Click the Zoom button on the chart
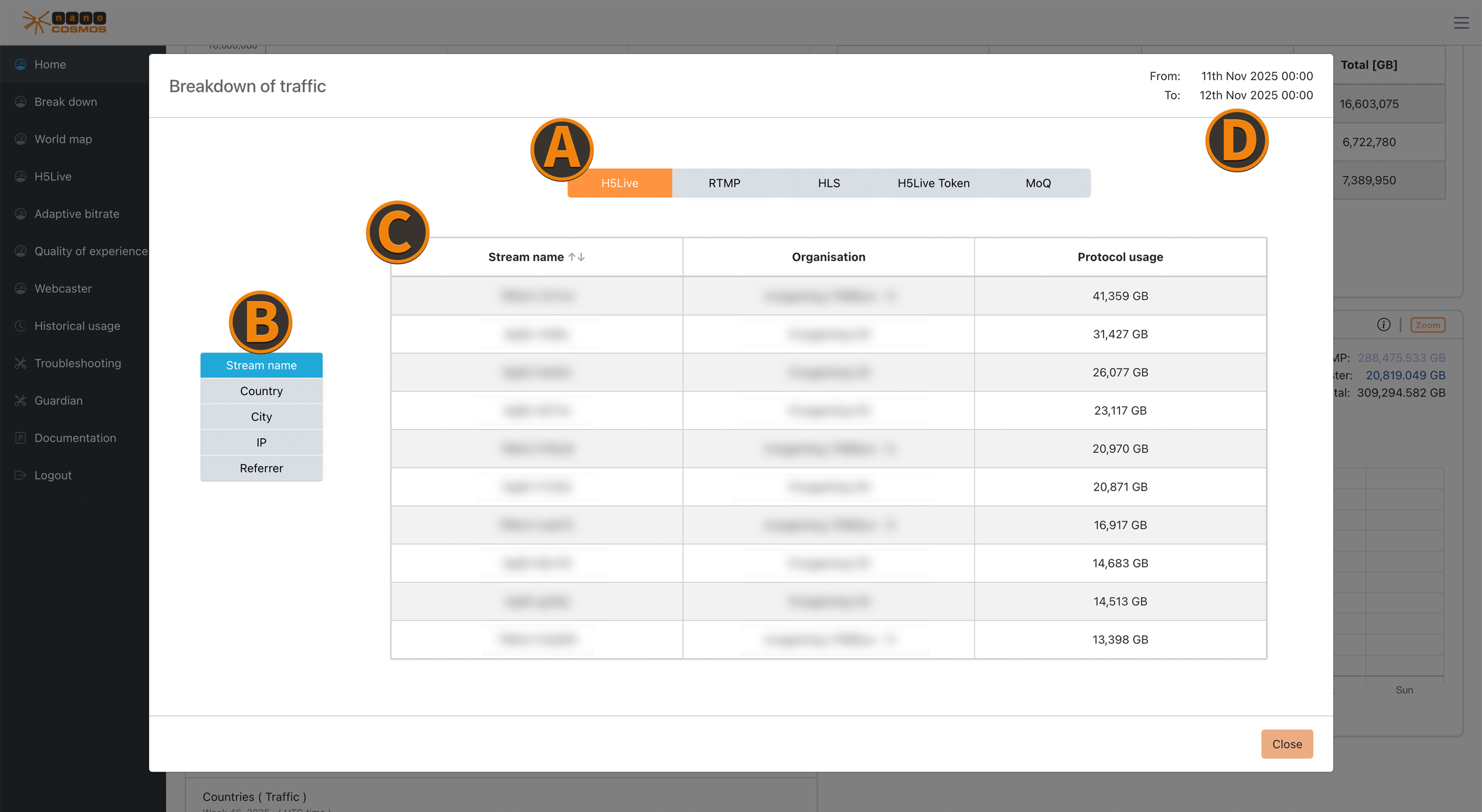The height and width of the screenshot is (812, 1482). pyautogui.click(x=1428, y=325)
